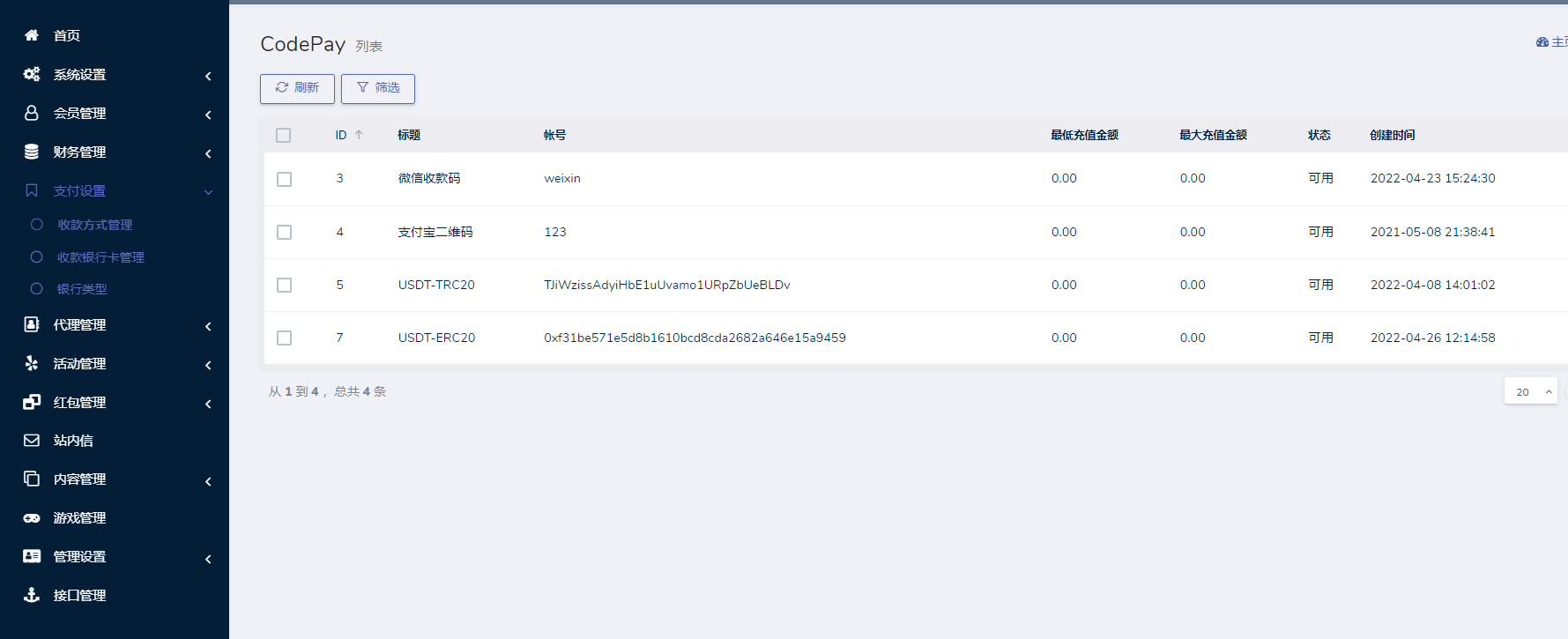Select the USDT-ERC20 row checkbox

click(284, 338)
